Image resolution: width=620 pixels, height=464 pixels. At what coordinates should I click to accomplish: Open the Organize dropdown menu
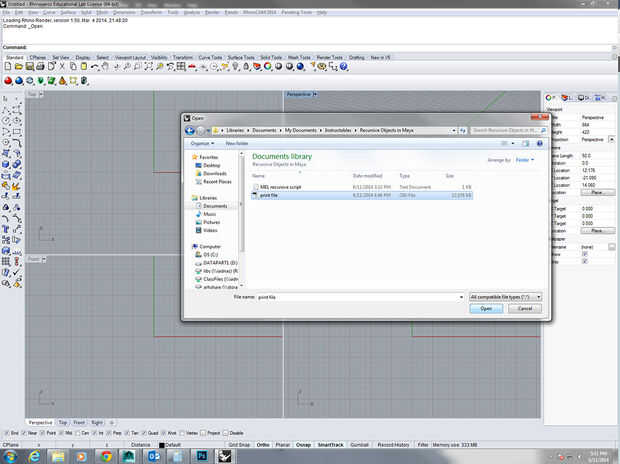pyautogui.click(x=201, y=143)
